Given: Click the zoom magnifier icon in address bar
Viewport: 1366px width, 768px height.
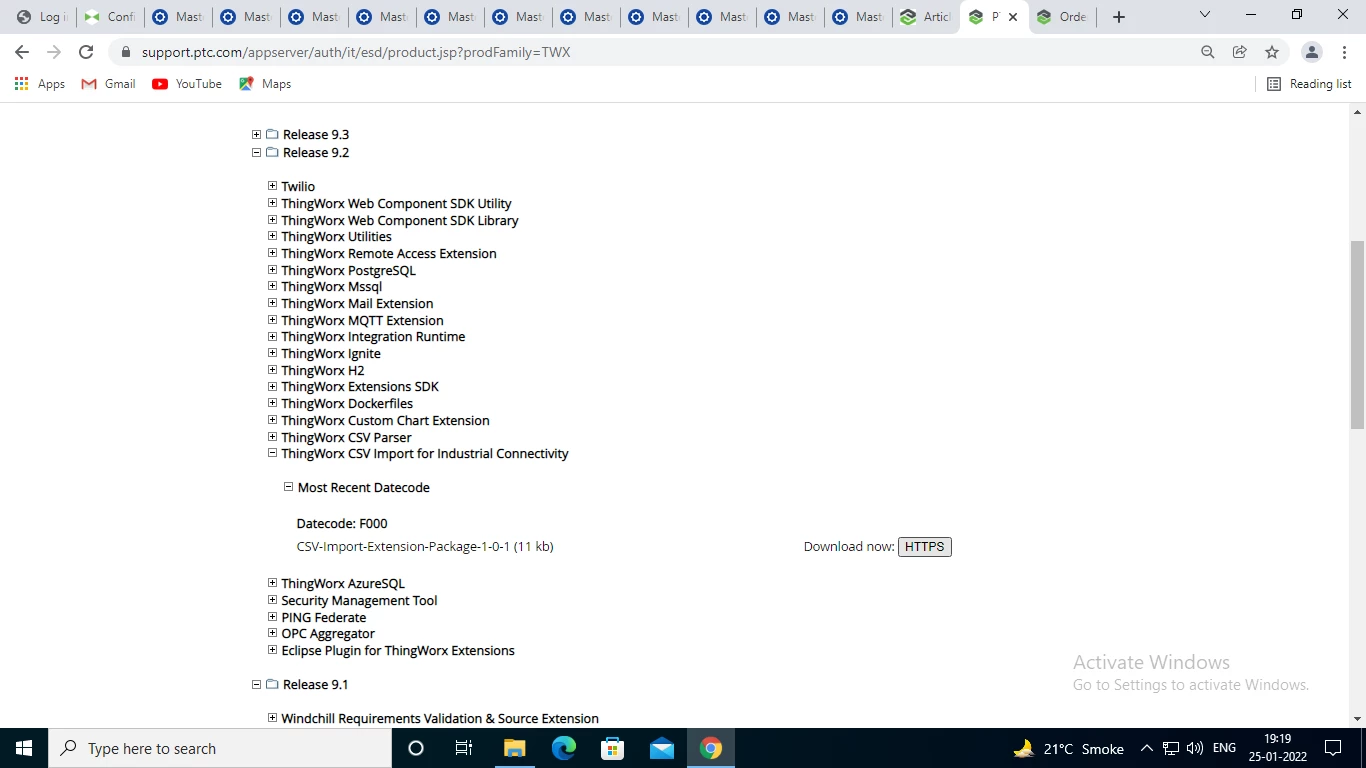Looking at the screenshot, I should (1208, 52).
